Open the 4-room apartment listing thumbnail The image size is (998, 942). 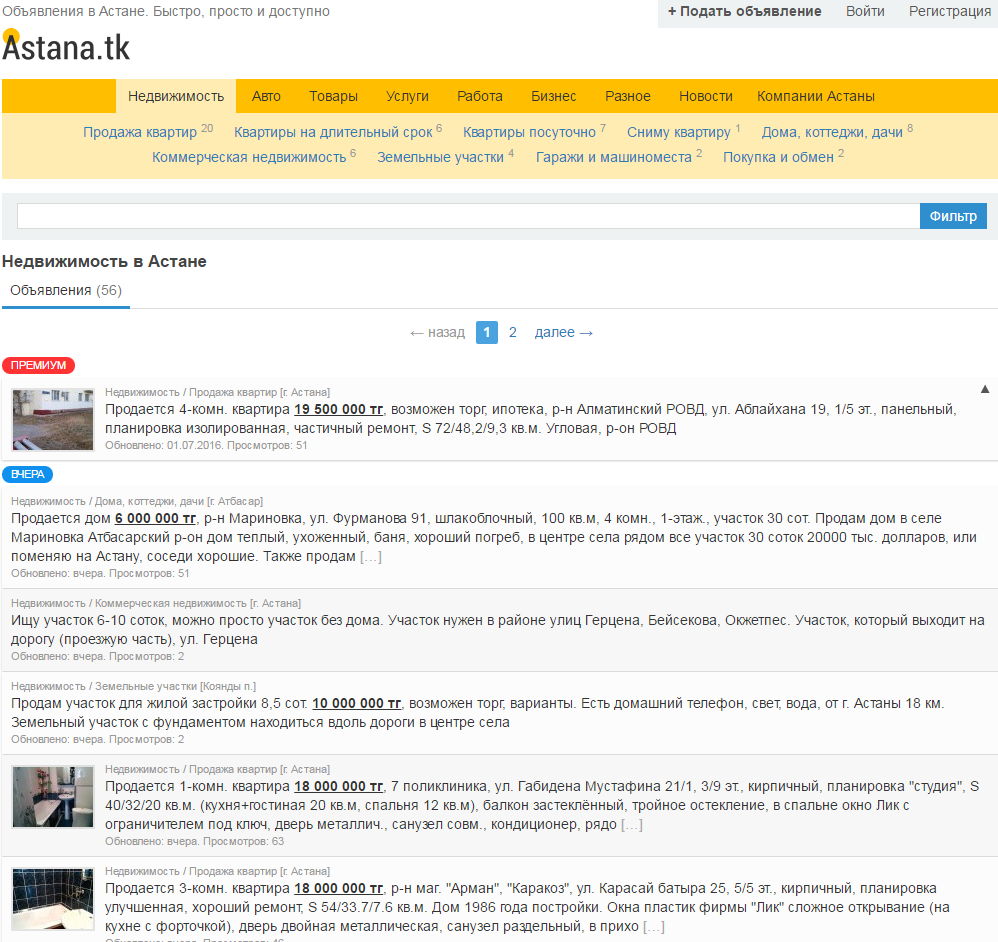(53, 419)
